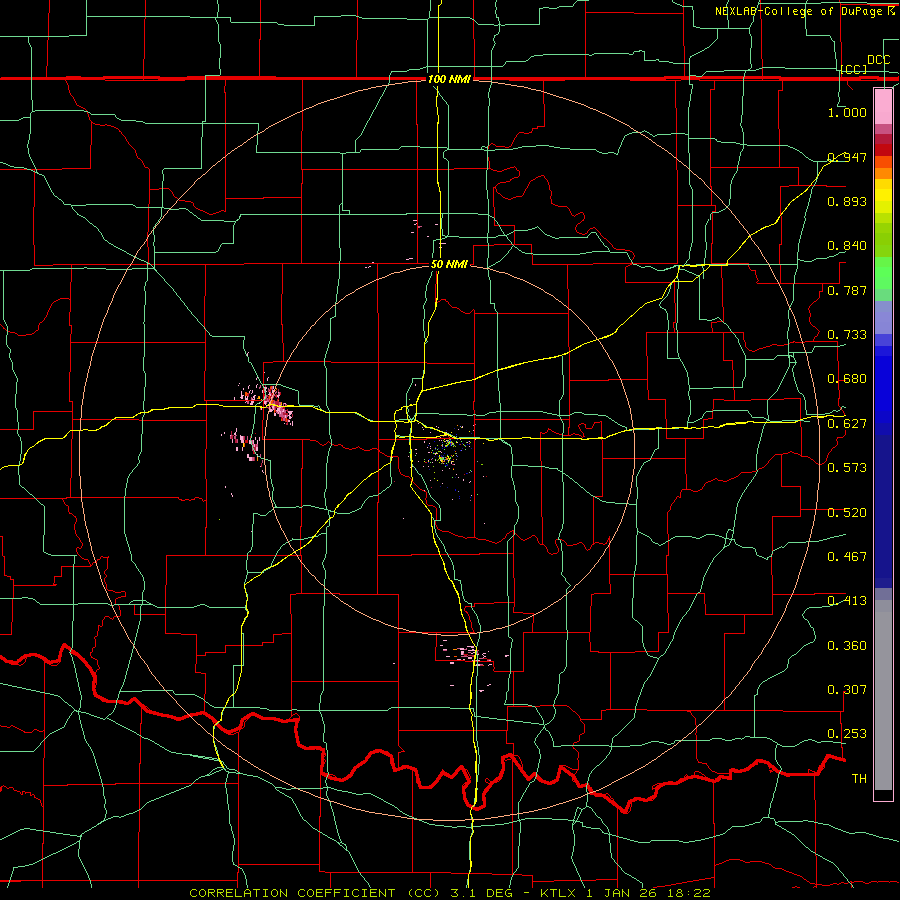Click the 0.840 legend value
This screenshot has height=900, width=900.
pos(847,246)
